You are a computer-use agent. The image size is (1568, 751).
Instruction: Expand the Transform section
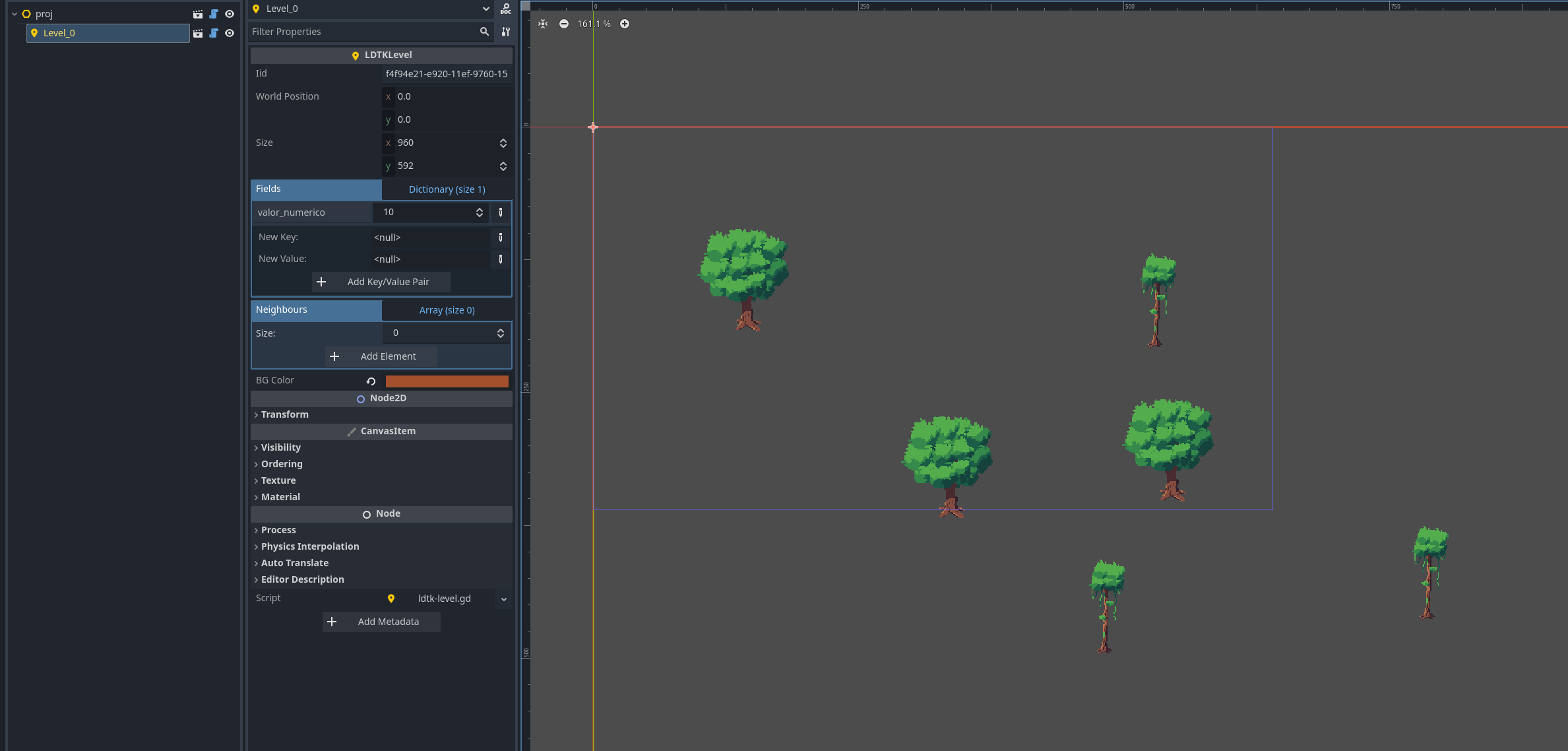tap(284, 414)
